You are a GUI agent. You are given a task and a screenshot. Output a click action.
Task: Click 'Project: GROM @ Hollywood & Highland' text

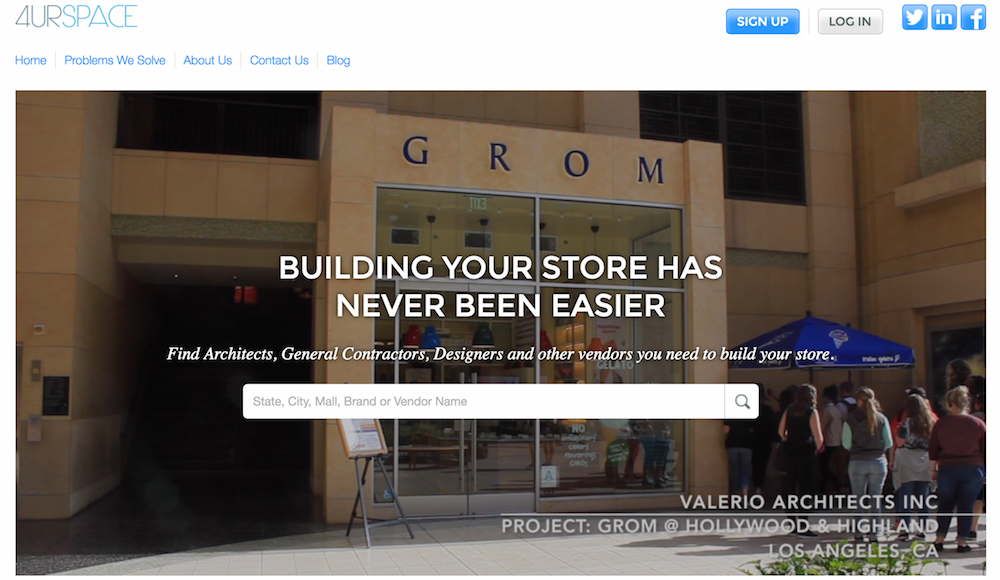[719, 526]
